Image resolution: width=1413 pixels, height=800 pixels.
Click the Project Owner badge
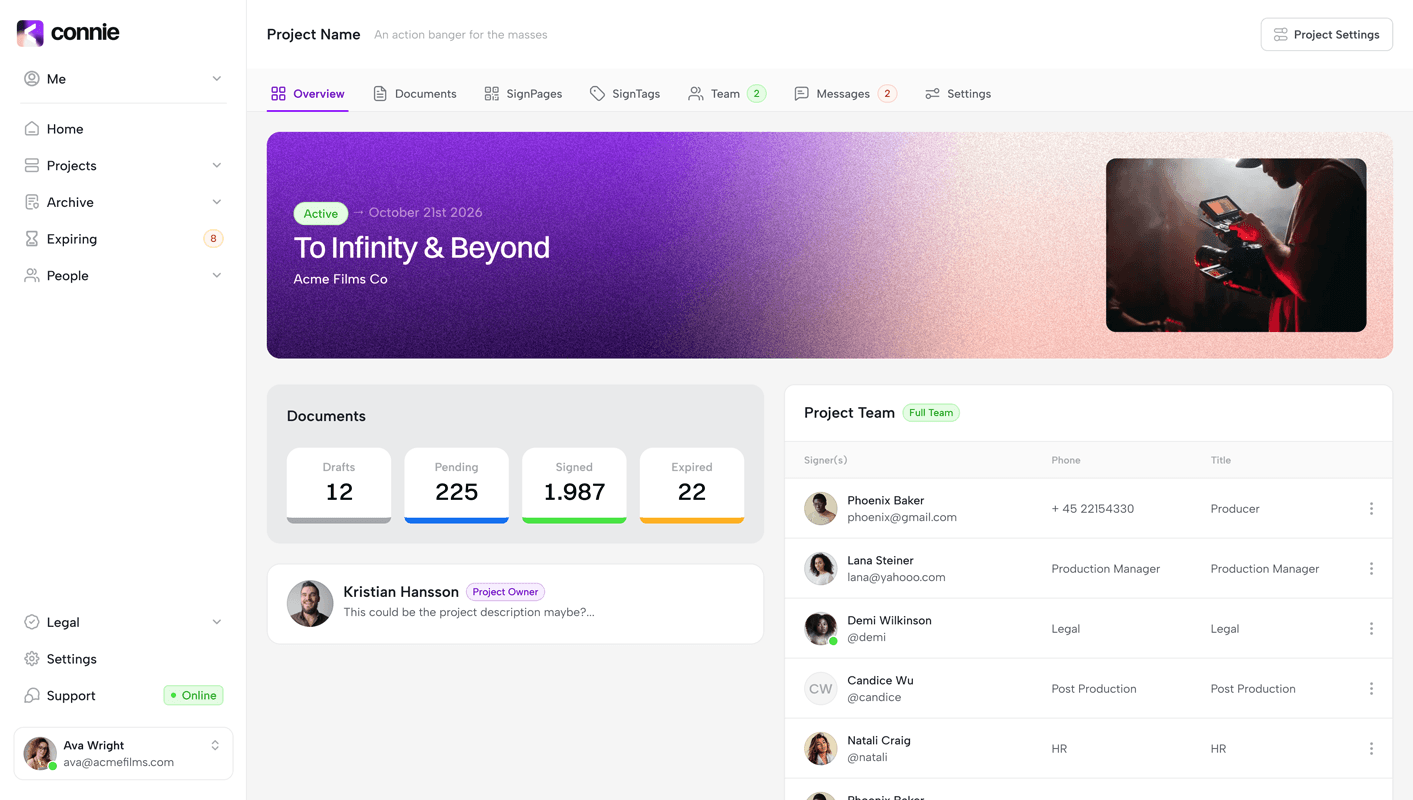[505, 592]
